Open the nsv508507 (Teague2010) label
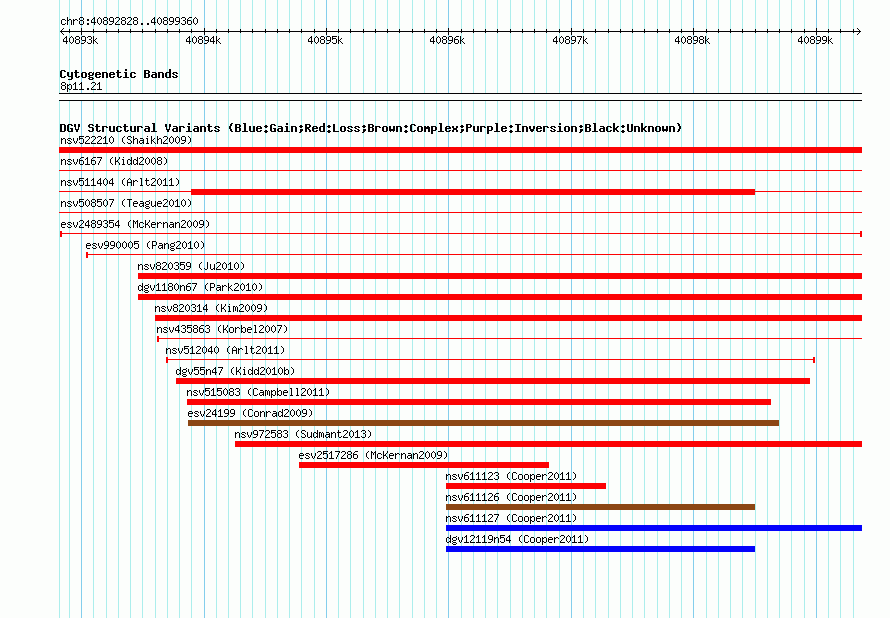The image size is (890, 618). [x=126, y=203]
